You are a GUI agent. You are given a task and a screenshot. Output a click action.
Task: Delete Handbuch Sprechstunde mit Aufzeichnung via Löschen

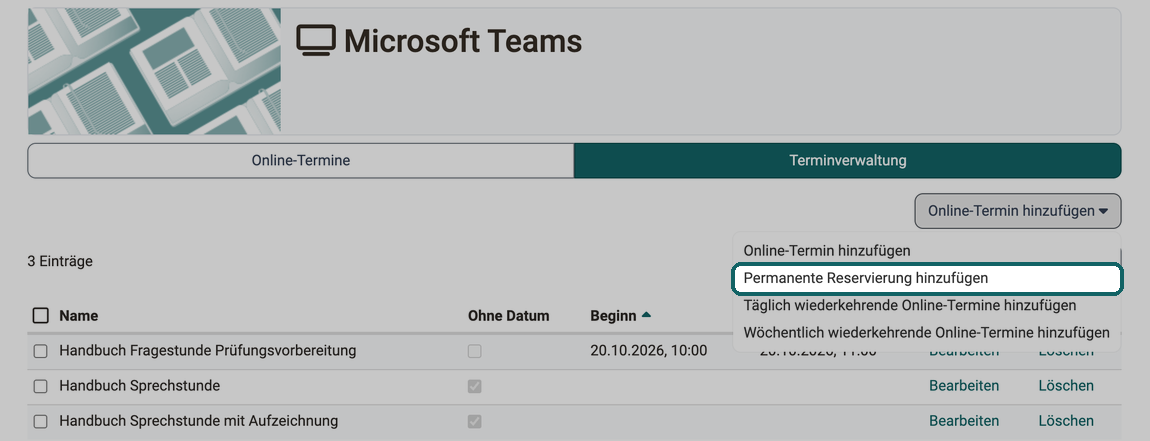pos(1066,420)
